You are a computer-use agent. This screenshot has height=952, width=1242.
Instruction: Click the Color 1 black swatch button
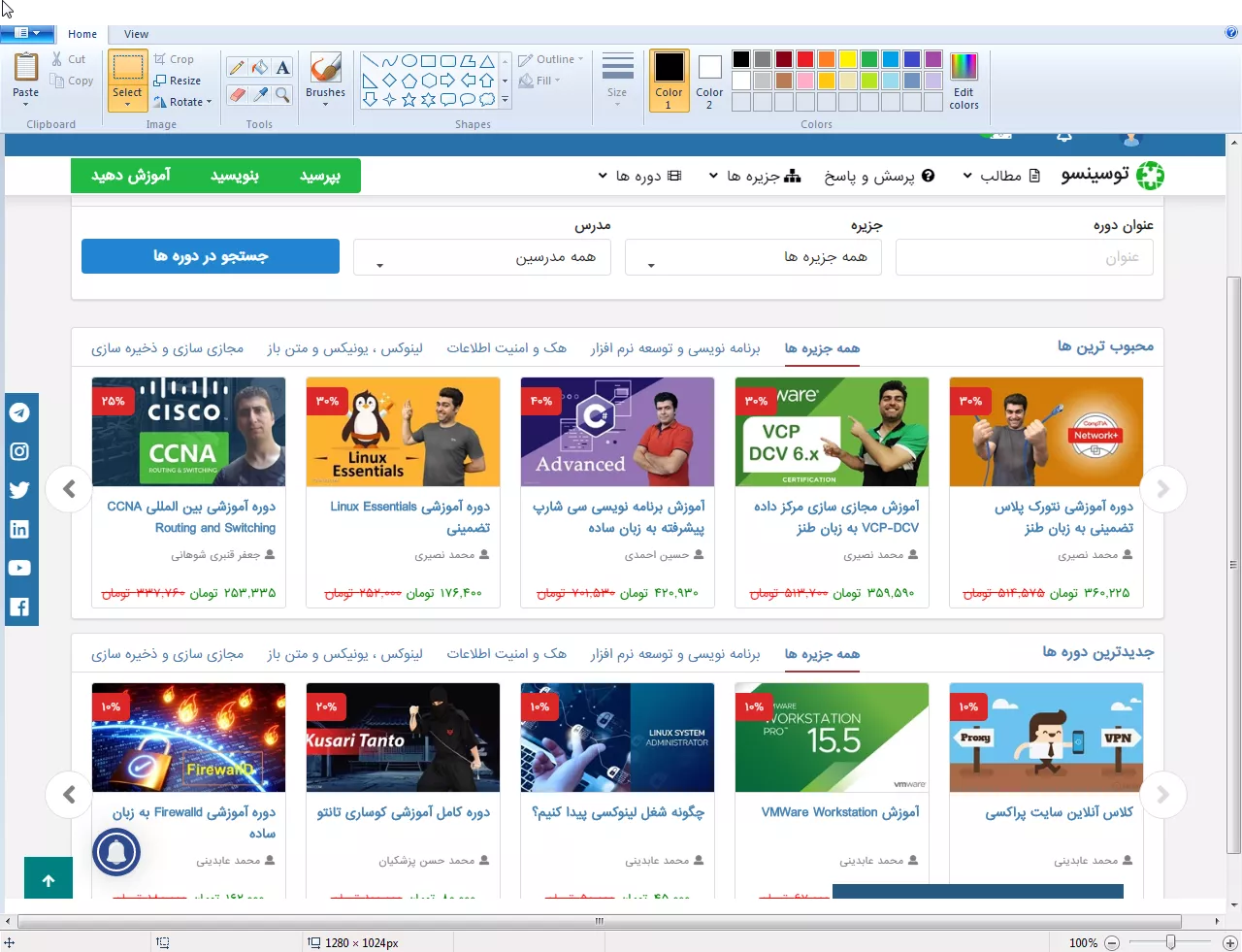[x=669, y=81]
